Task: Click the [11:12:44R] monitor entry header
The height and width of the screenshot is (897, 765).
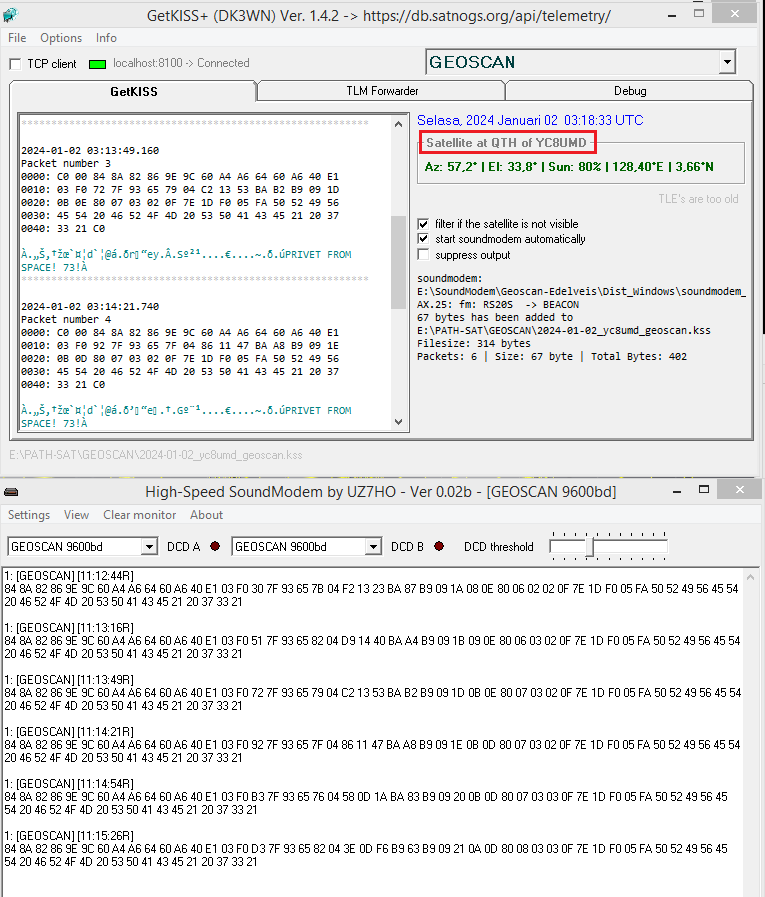Action: [69, 575]
